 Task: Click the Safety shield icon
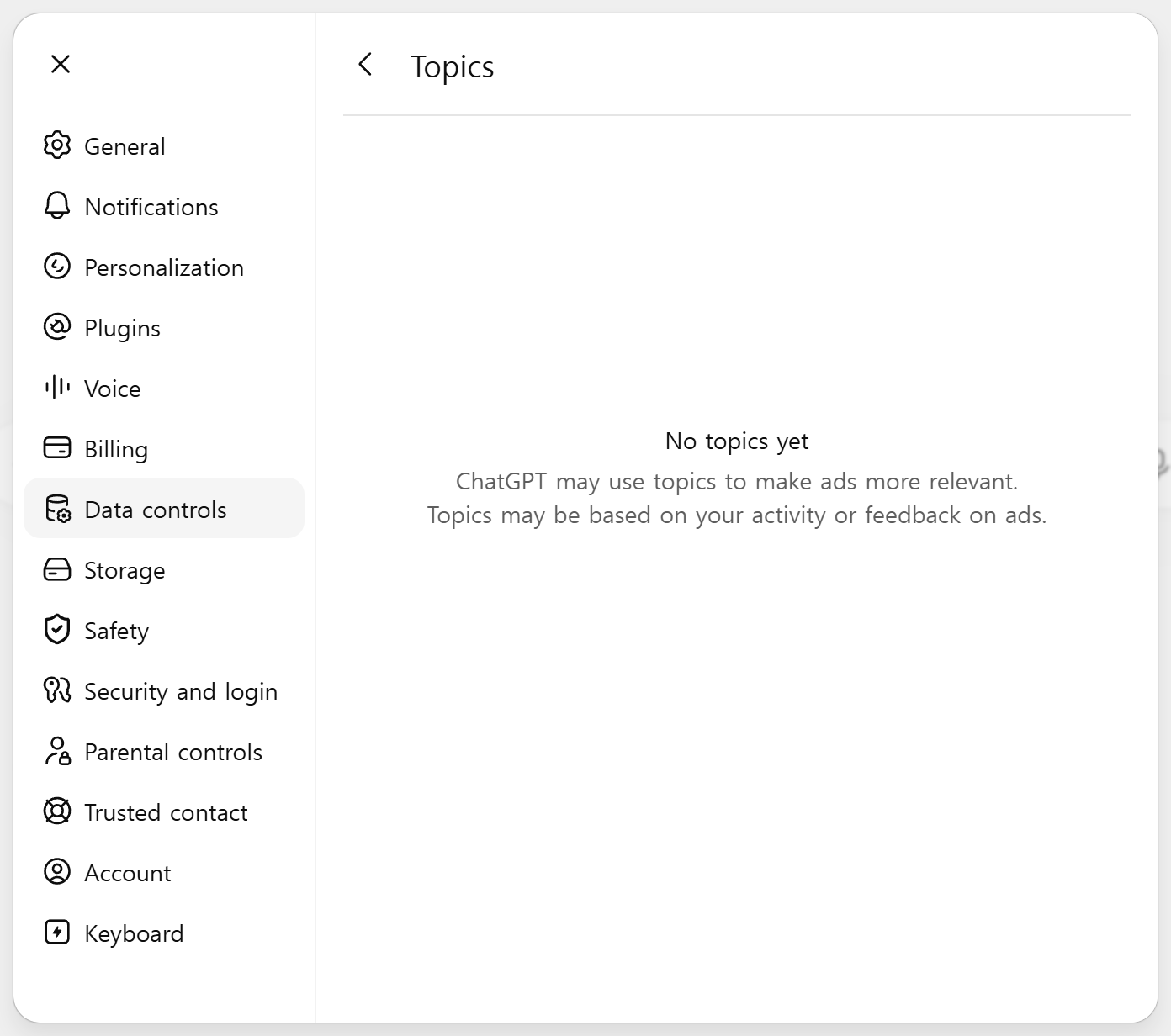[x=57, y=630]
